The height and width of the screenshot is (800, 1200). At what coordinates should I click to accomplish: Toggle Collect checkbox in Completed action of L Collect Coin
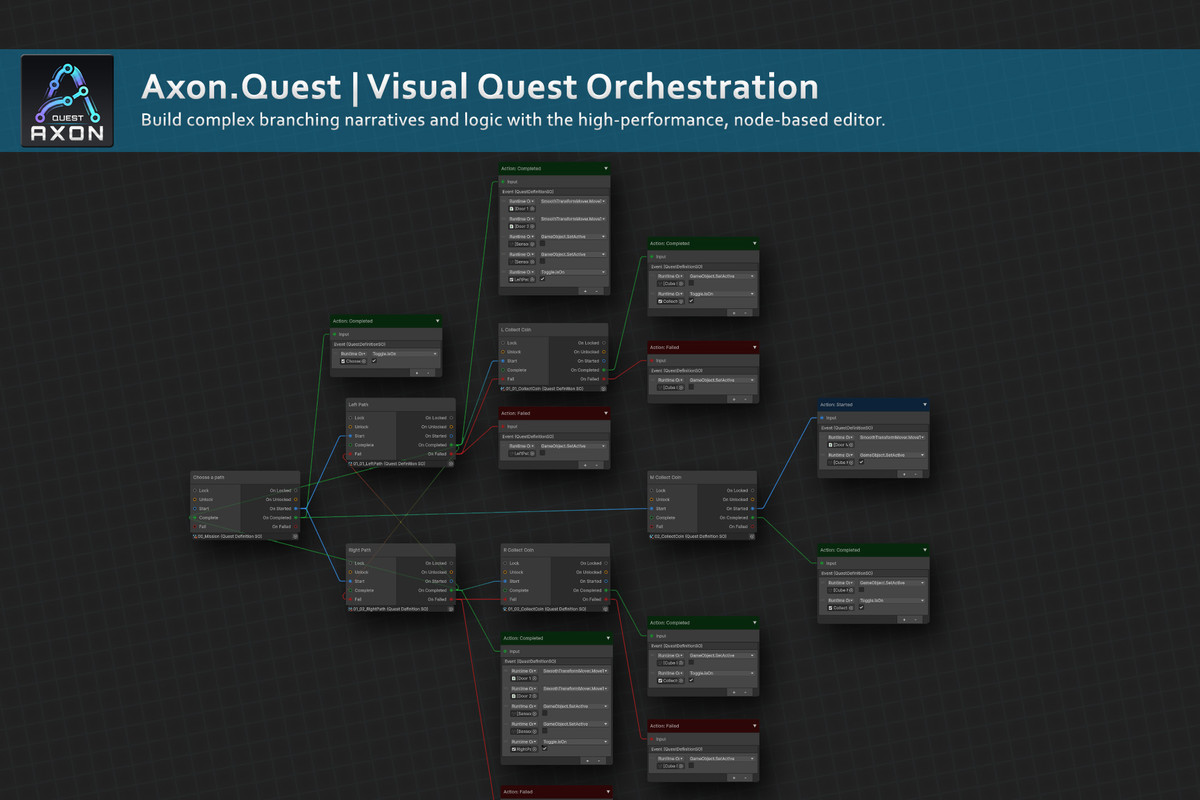click(690, 300)
